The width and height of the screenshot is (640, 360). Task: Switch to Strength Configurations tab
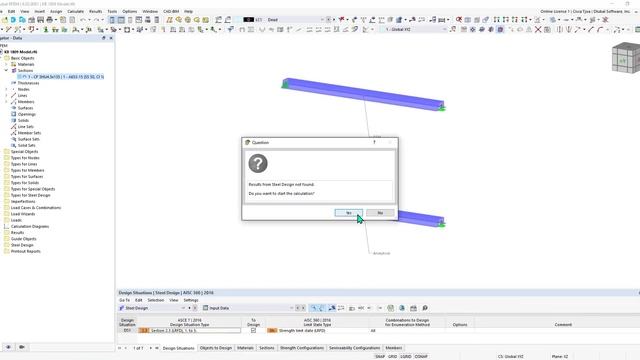click(x=302, y=348)
